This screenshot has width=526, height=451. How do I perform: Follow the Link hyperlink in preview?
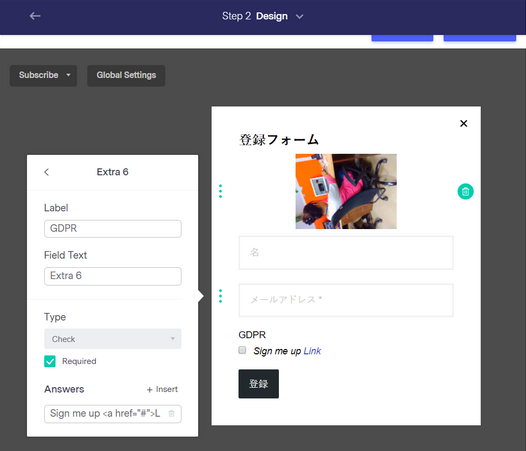(312, 351)
